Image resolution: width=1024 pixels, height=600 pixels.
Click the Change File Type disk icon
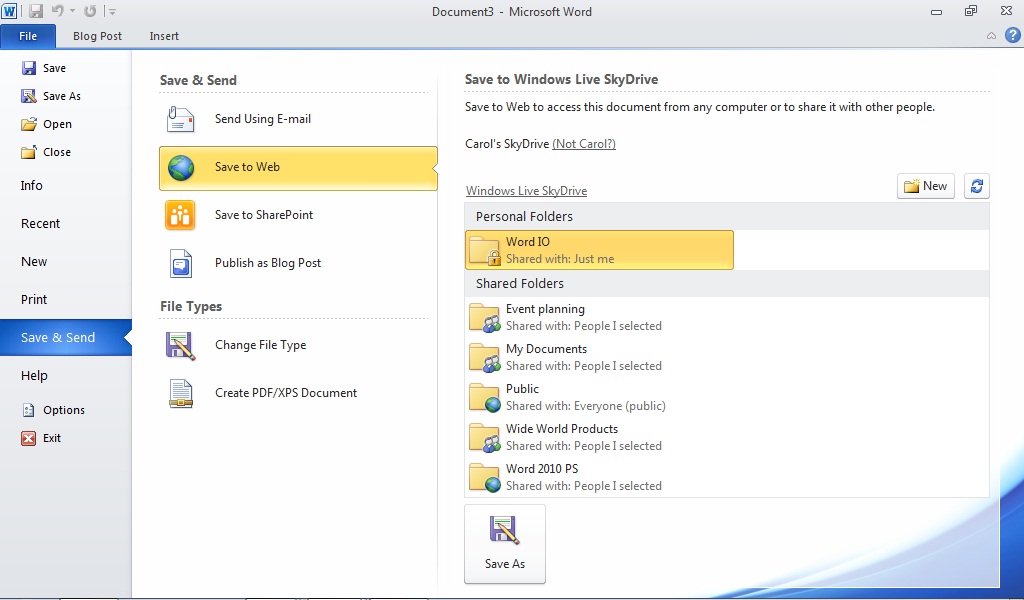pos(181,346)
